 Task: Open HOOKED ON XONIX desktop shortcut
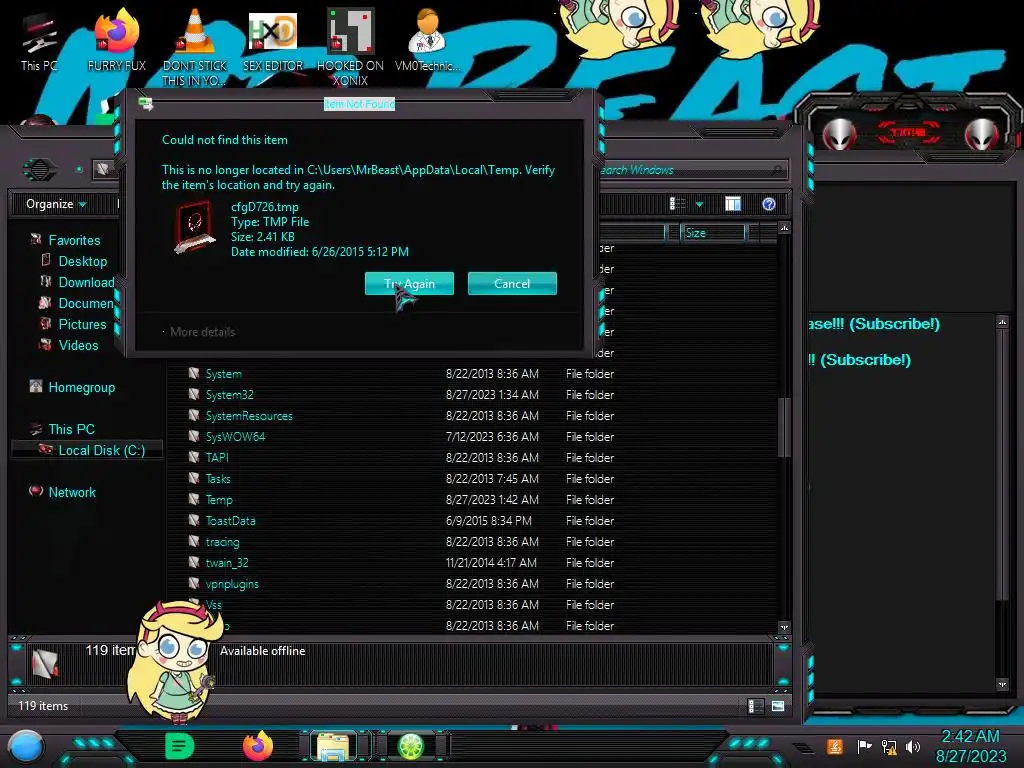[350, 47]
